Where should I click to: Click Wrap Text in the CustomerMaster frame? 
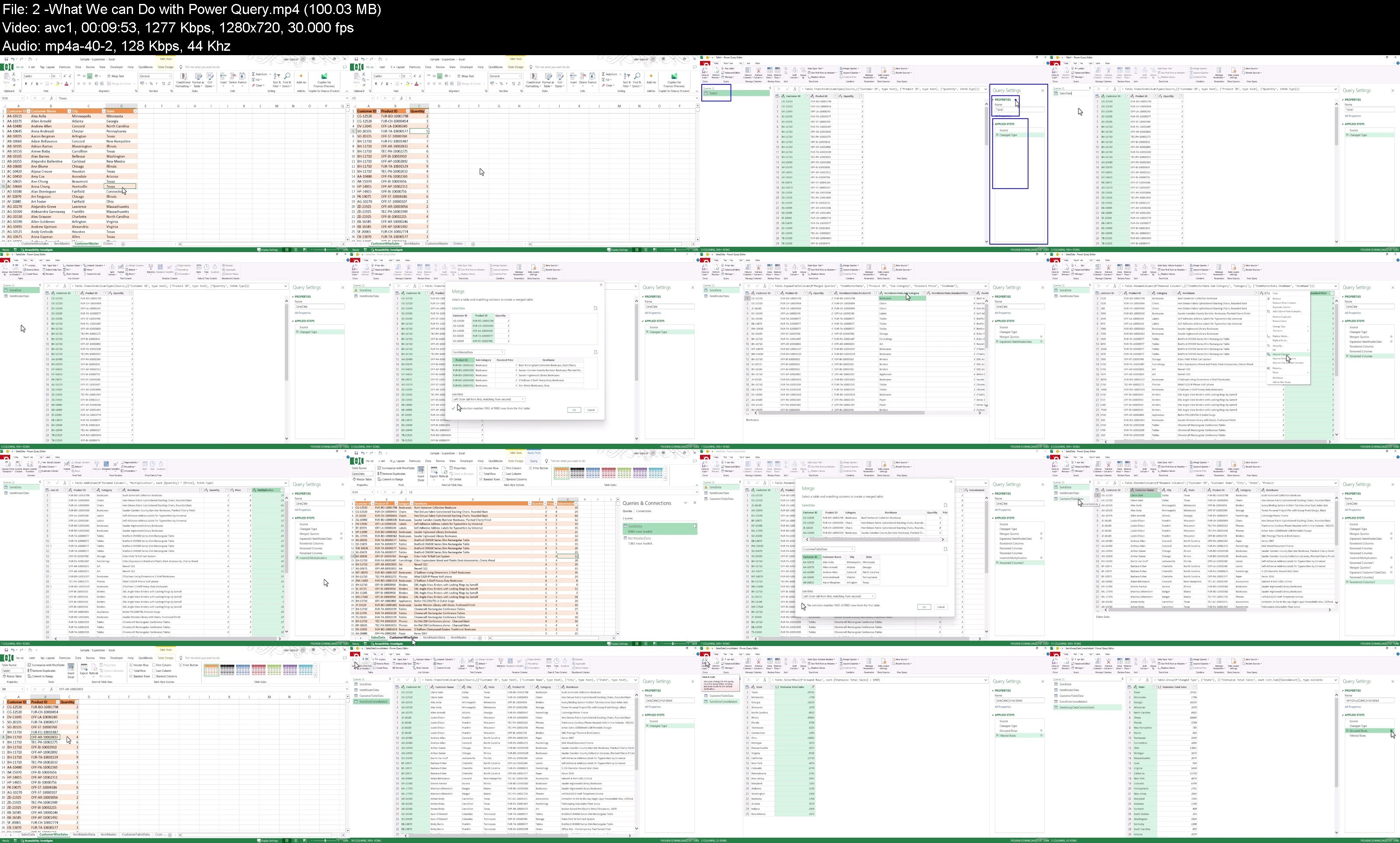(116, 77)
